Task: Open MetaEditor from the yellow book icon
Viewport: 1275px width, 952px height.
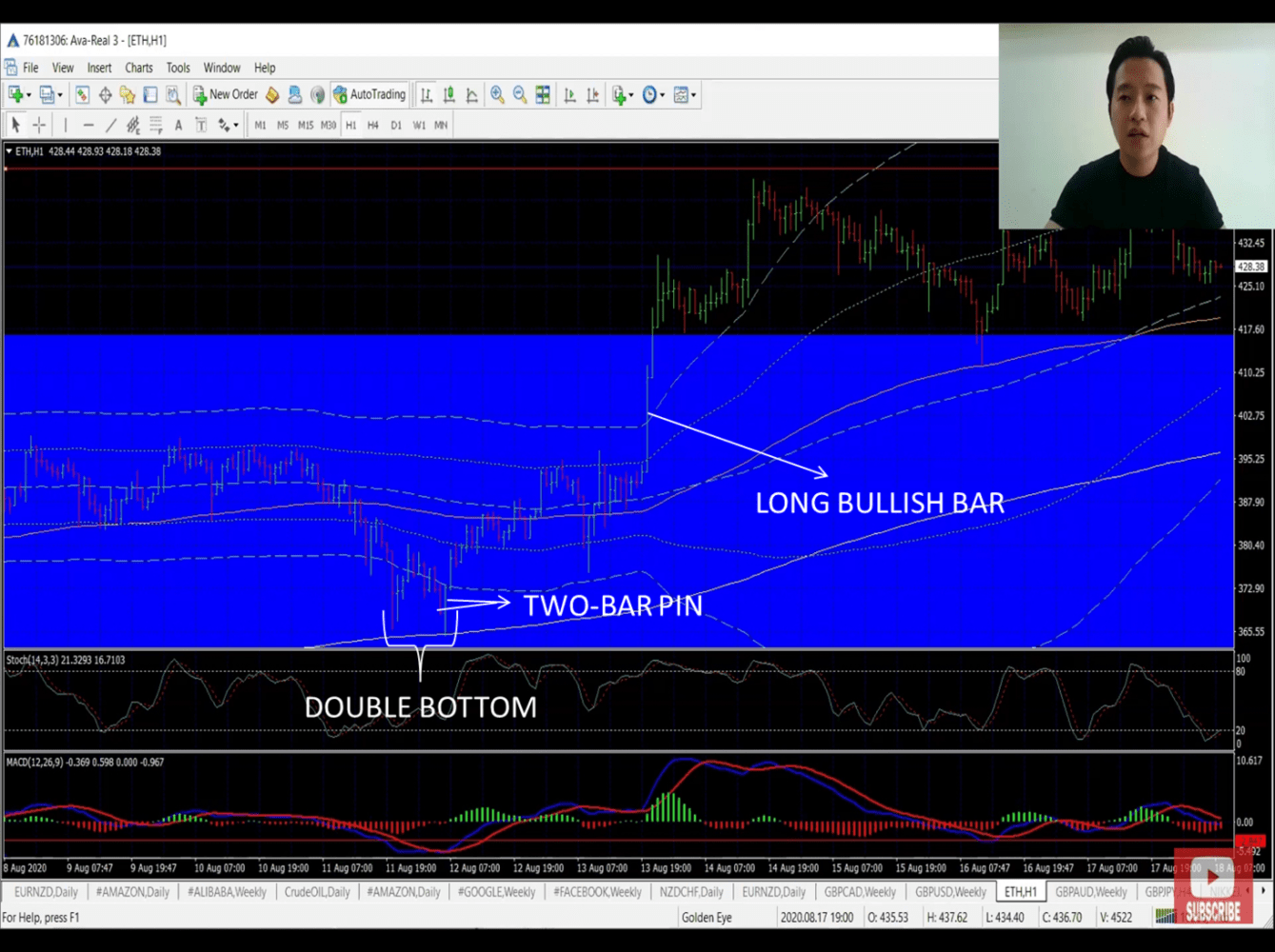Action: (272, 95)
